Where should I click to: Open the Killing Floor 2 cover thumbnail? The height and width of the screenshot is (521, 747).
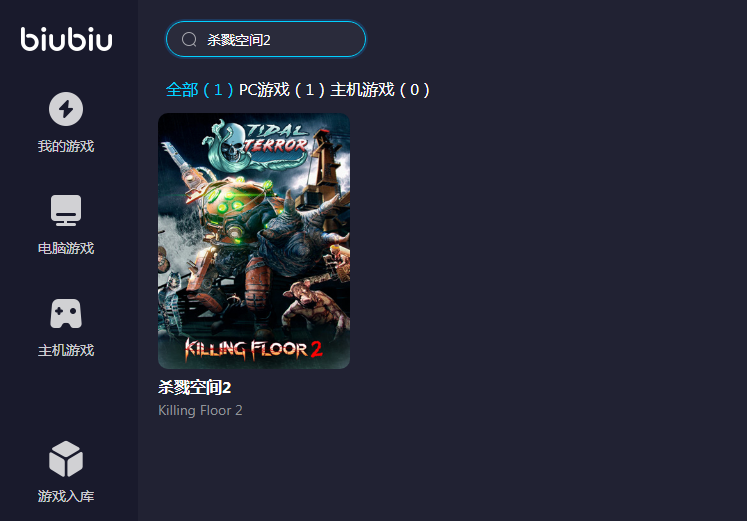254,240
